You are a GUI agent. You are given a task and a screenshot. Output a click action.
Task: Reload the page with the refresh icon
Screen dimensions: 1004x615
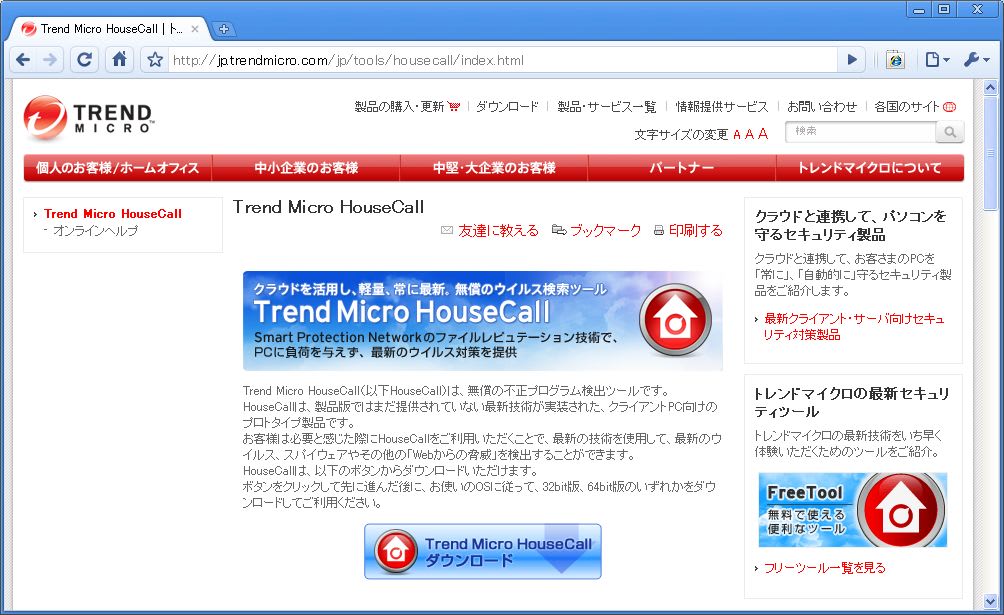click(85, 60)
